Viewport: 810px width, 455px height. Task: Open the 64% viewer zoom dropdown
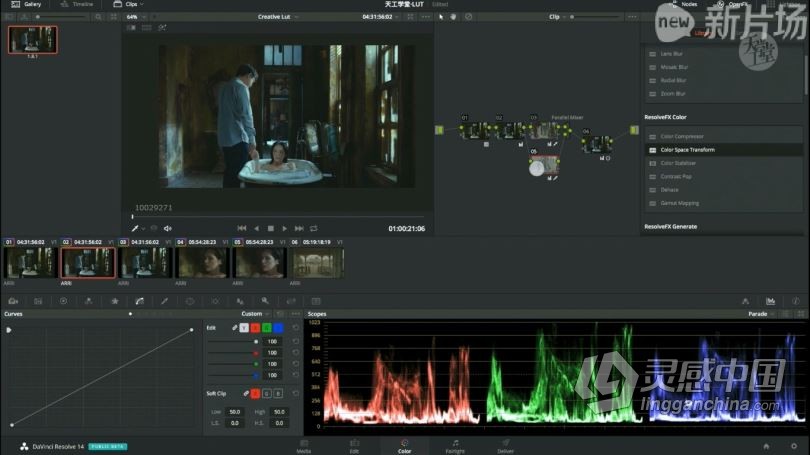click(x=135, y=17)
